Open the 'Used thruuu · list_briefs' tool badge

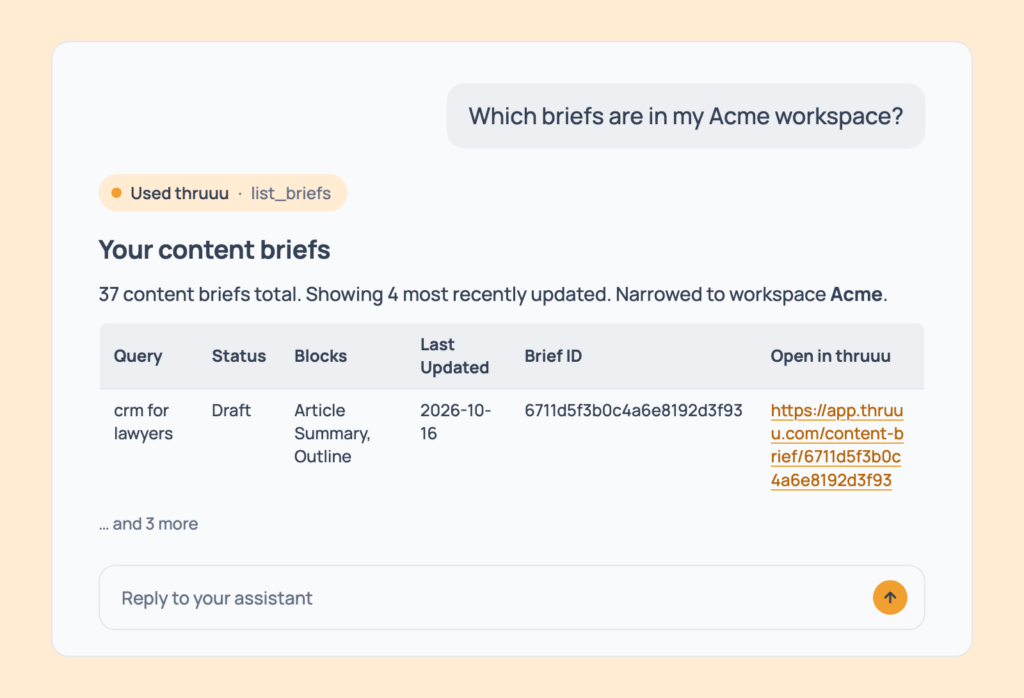[223, 193]
